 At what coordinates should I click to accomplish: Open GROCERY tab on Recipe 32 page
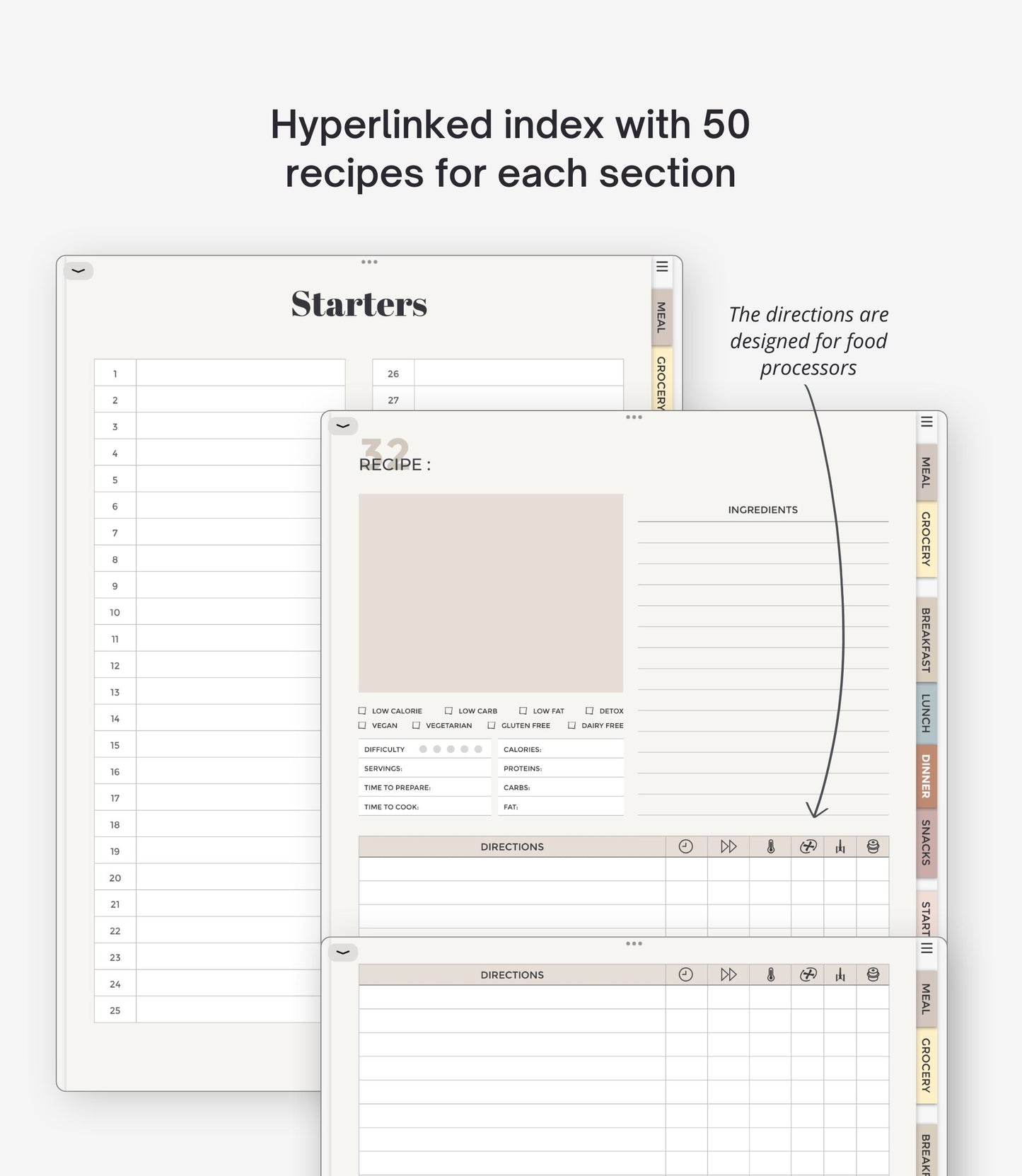926,539
